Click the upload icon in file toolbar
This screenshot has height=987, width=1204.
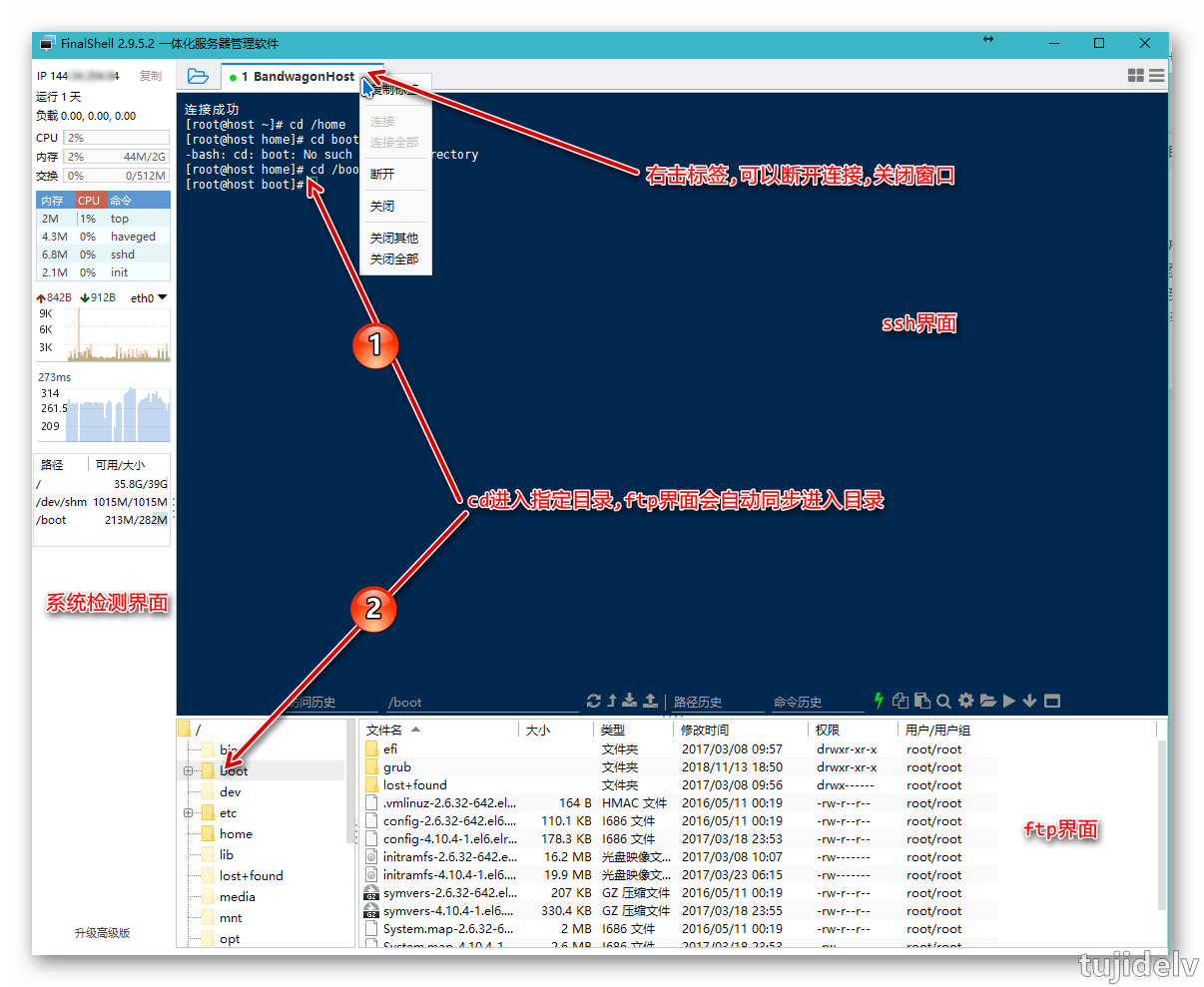650,701
